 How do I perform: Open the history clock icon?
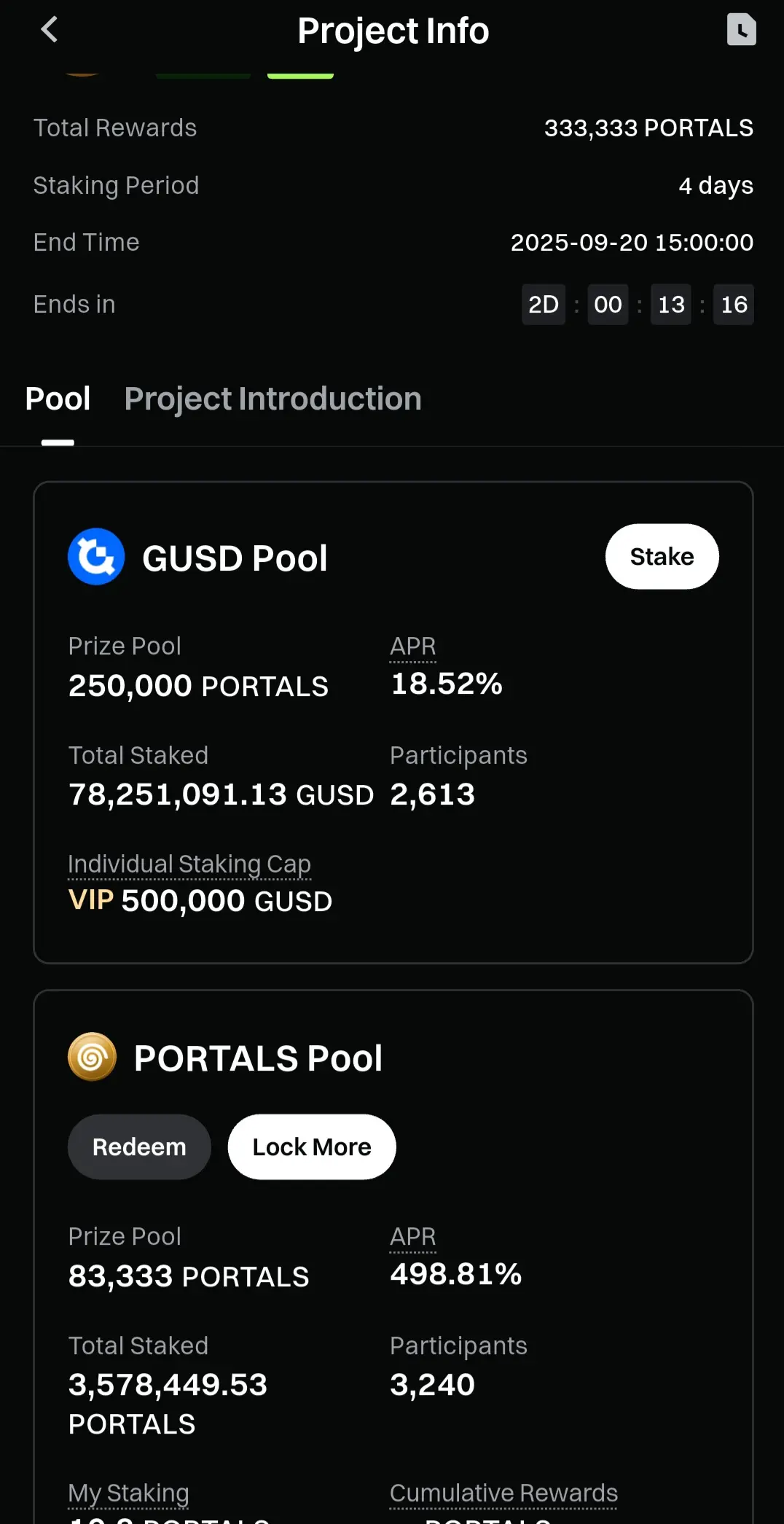click(741, 30)
